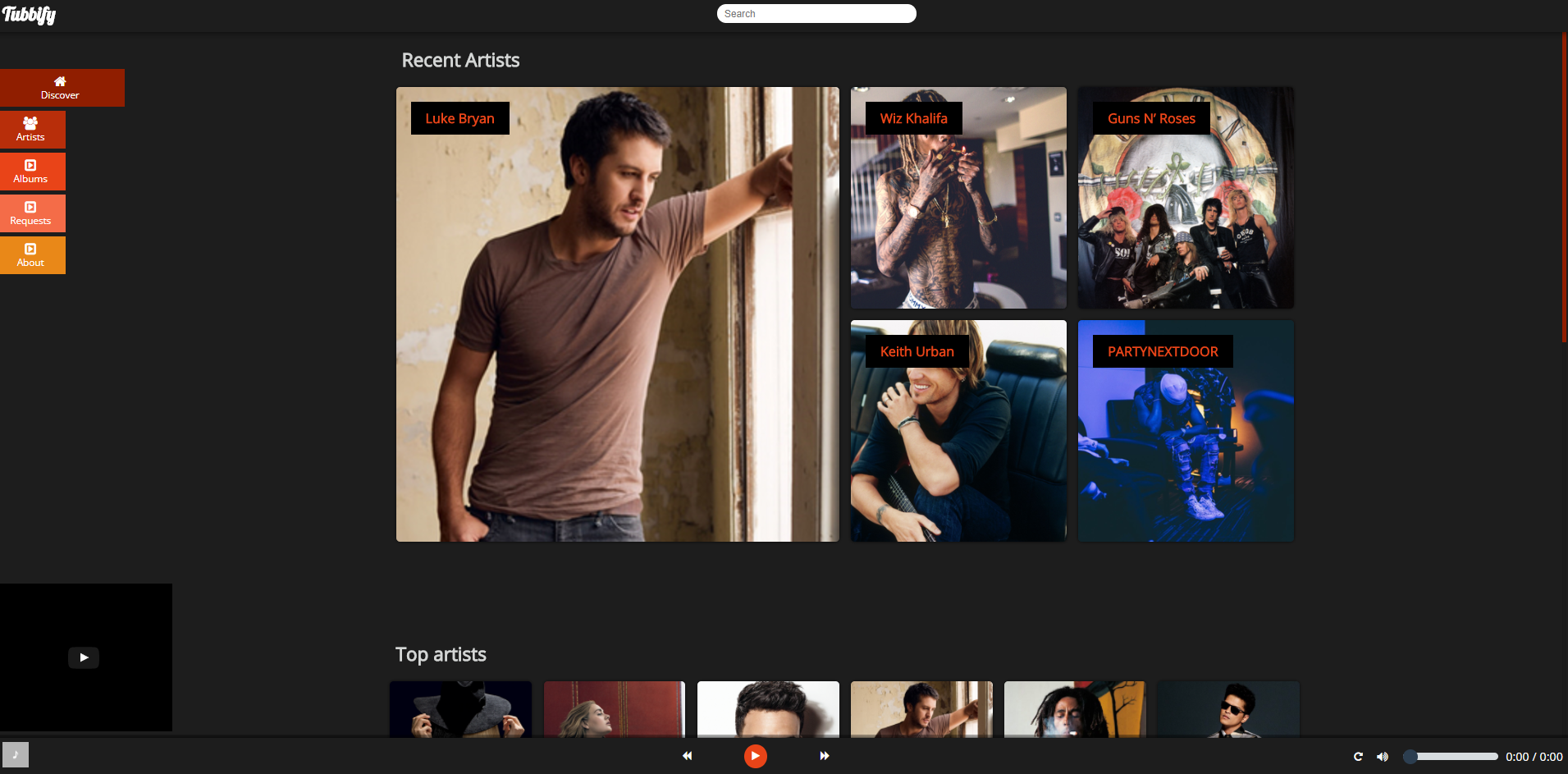Screen dimensions: 1568x774
Task: Click the Artists people icon
Action: tap(30, 123)
